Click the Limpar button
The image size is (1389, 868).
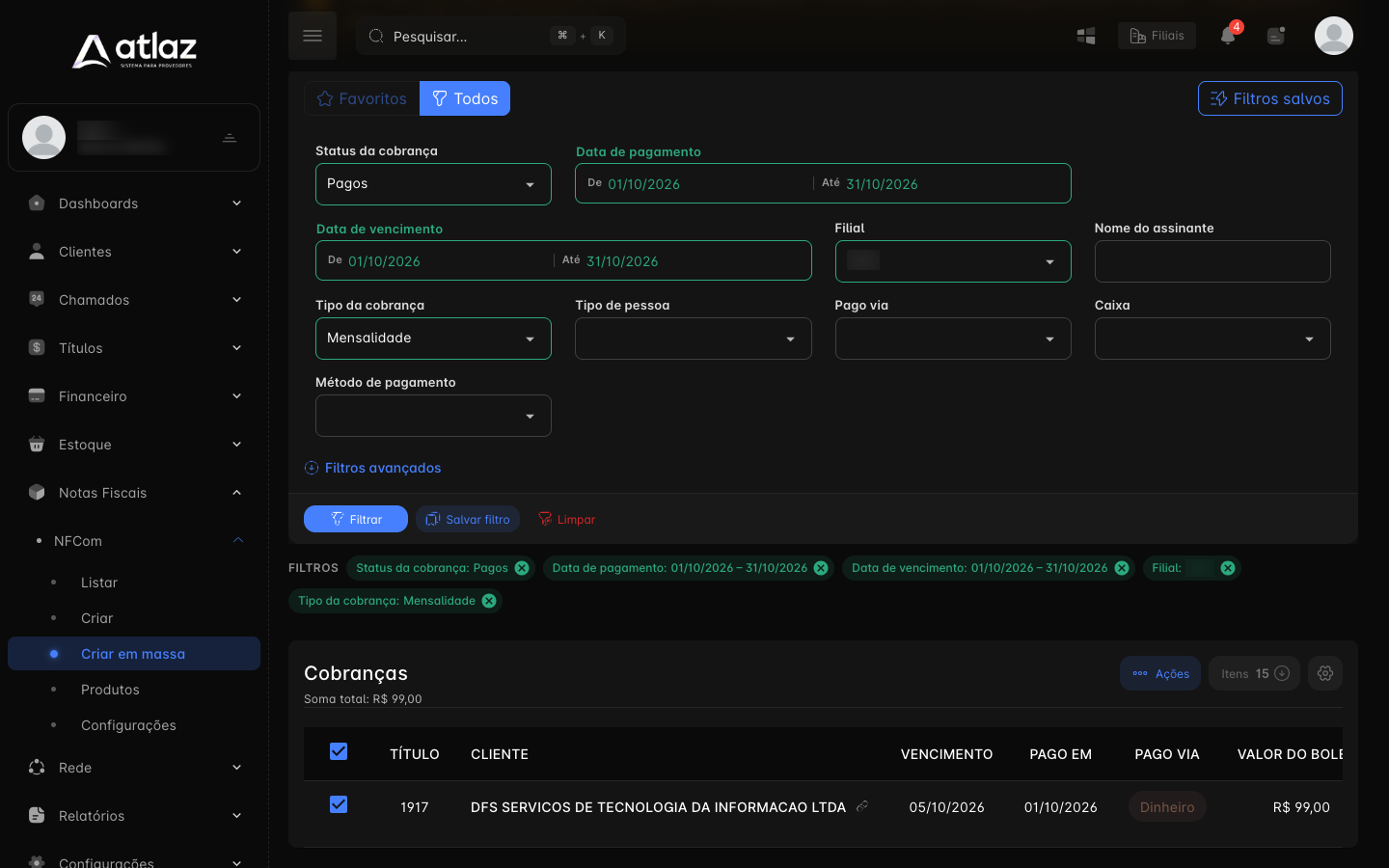coord(566,519)
